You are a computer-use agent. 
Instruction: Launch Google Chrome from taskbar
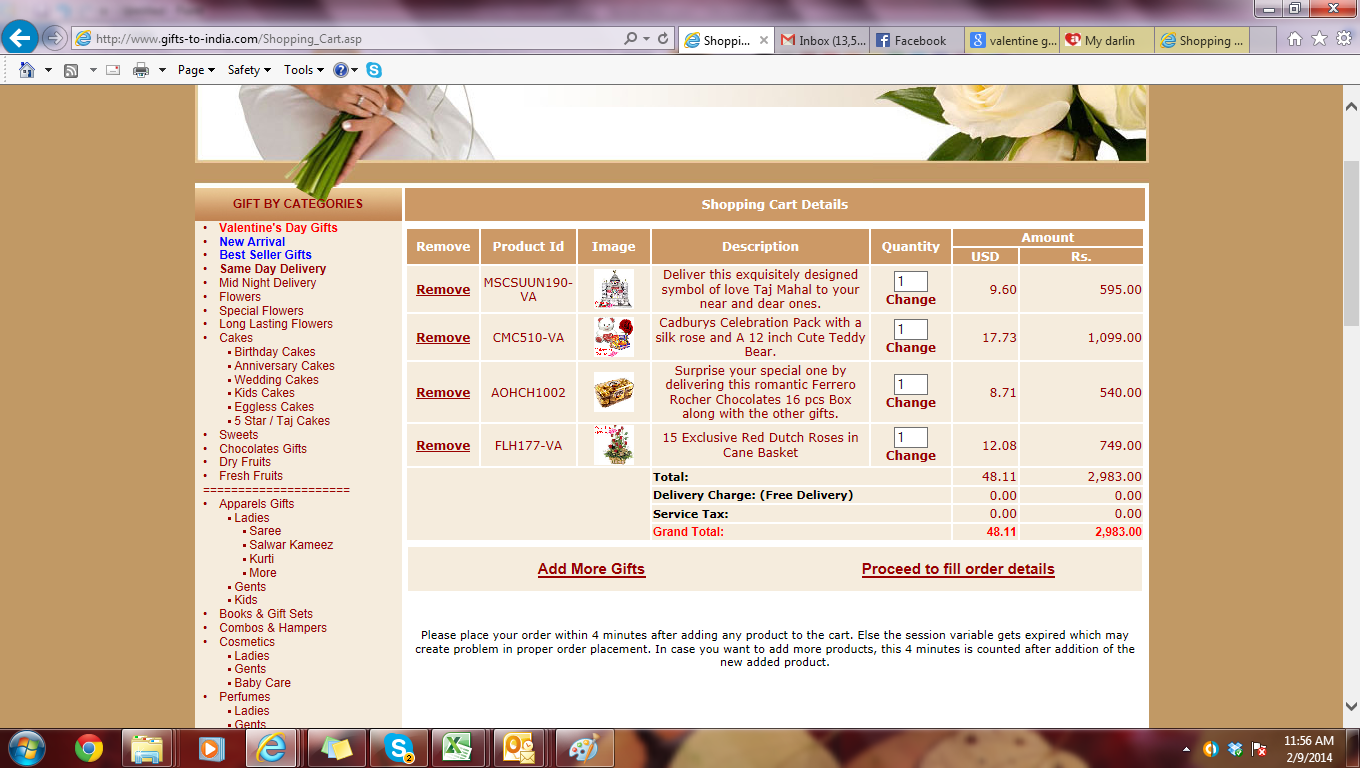(89, 748)
